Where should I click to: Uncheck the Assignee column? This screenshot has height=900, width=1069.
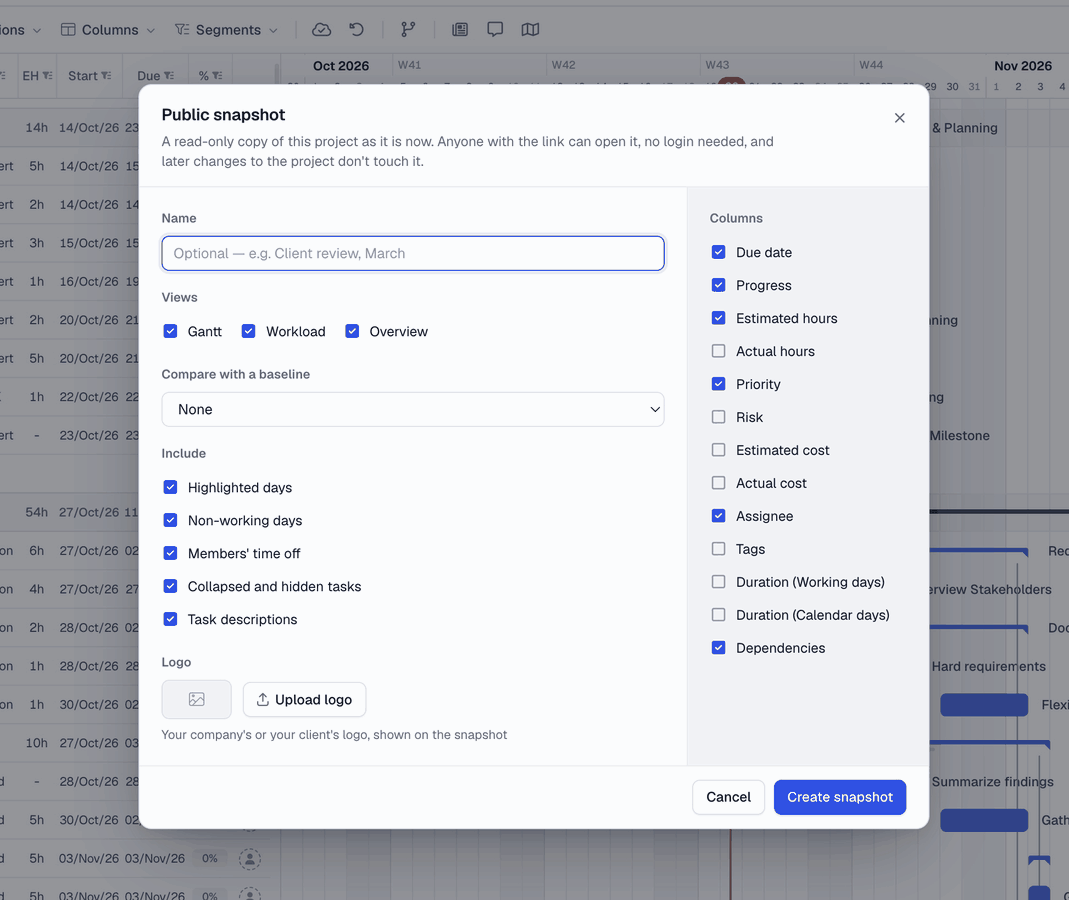click(719, 515)
